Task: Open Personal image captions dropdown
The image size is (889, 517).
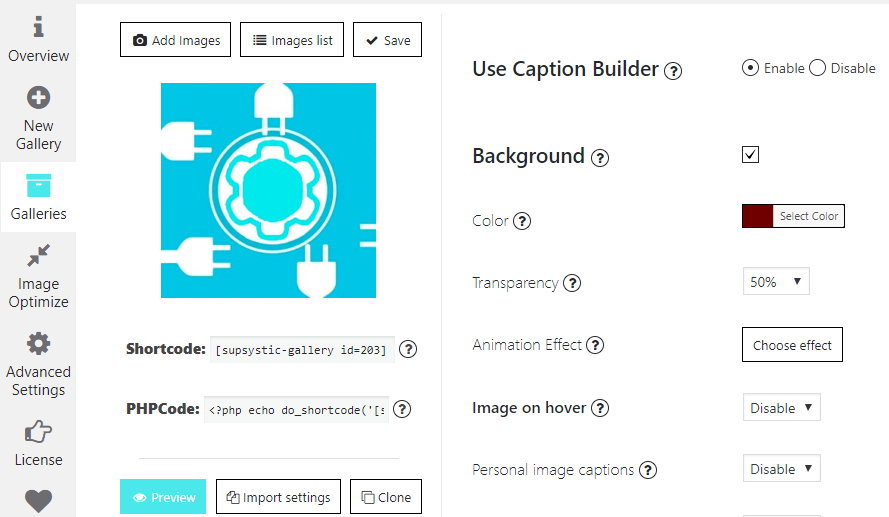Action: pyautogui.click(x=781, y=469)
